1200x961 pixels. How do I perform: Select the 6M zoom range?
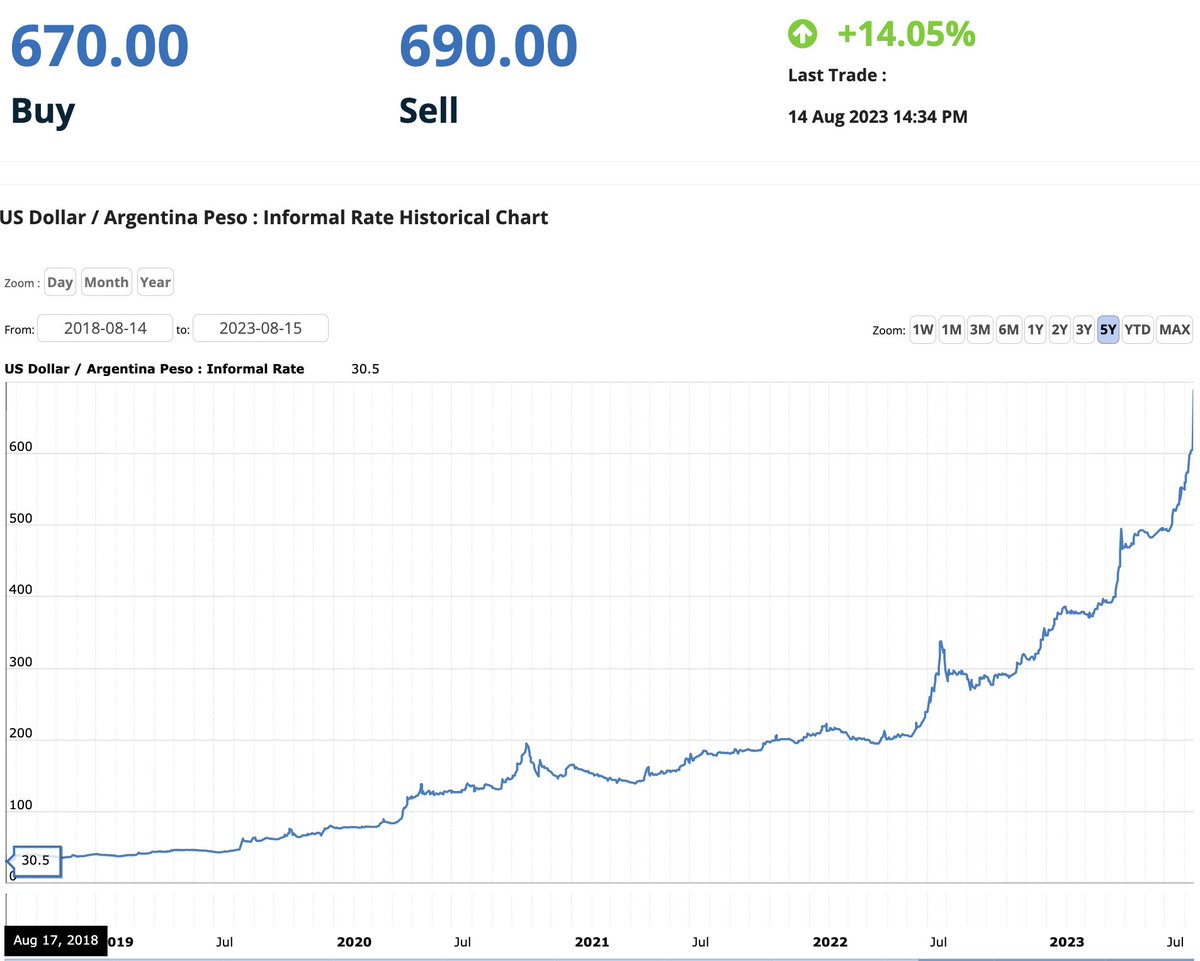pos(1008,330)
